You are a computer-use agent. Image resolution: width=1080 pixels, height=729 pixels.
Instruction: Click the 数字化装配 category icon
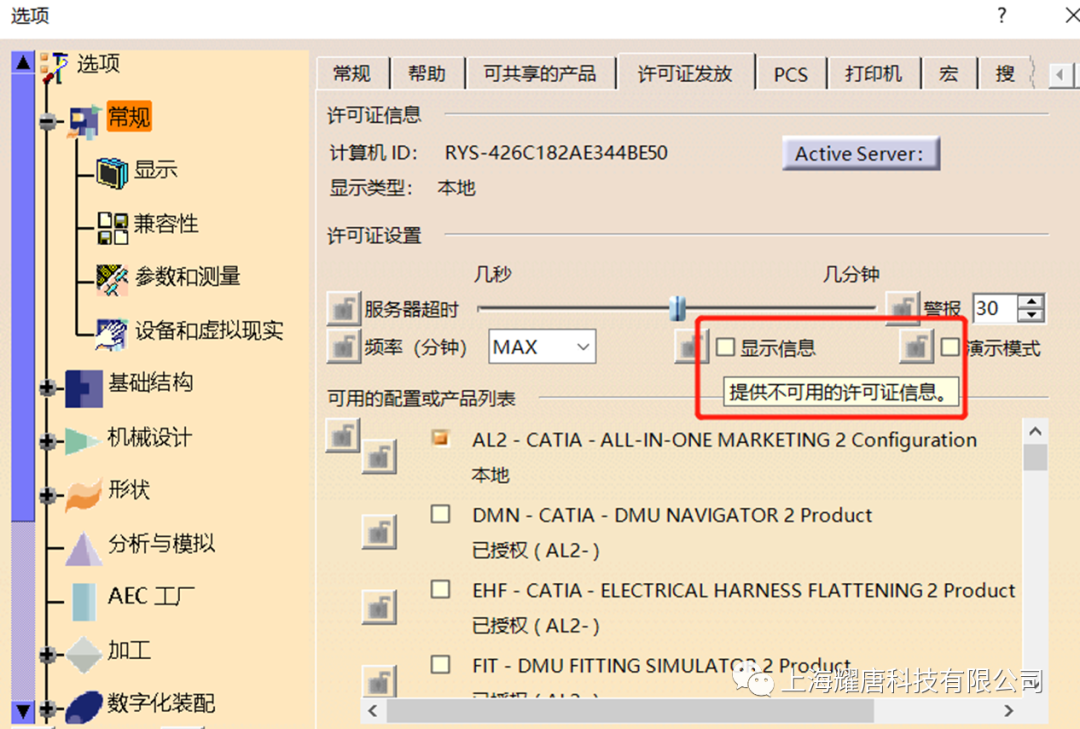click(84, 708)
